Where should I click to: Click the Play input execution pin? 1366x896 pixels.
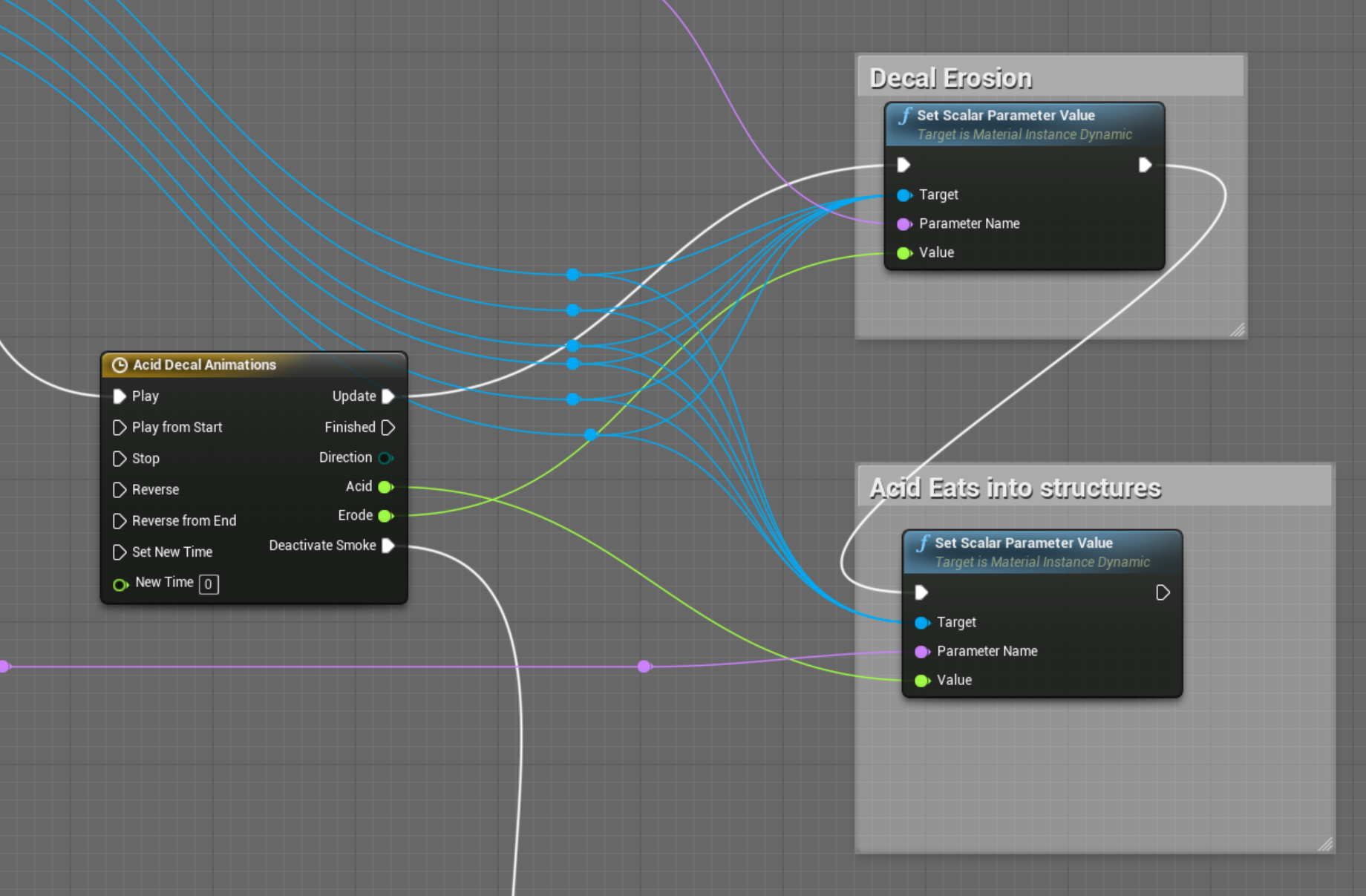(x=119, y=396)
